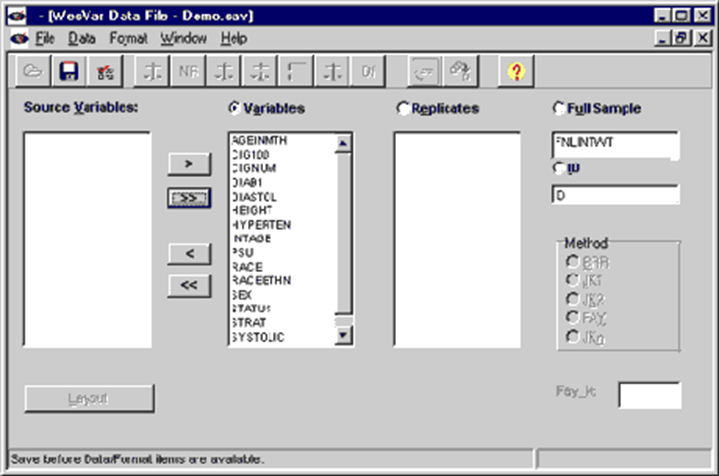Click the single left arrow remove button
The height and width of the screenshot is (476, 719).
189,254
